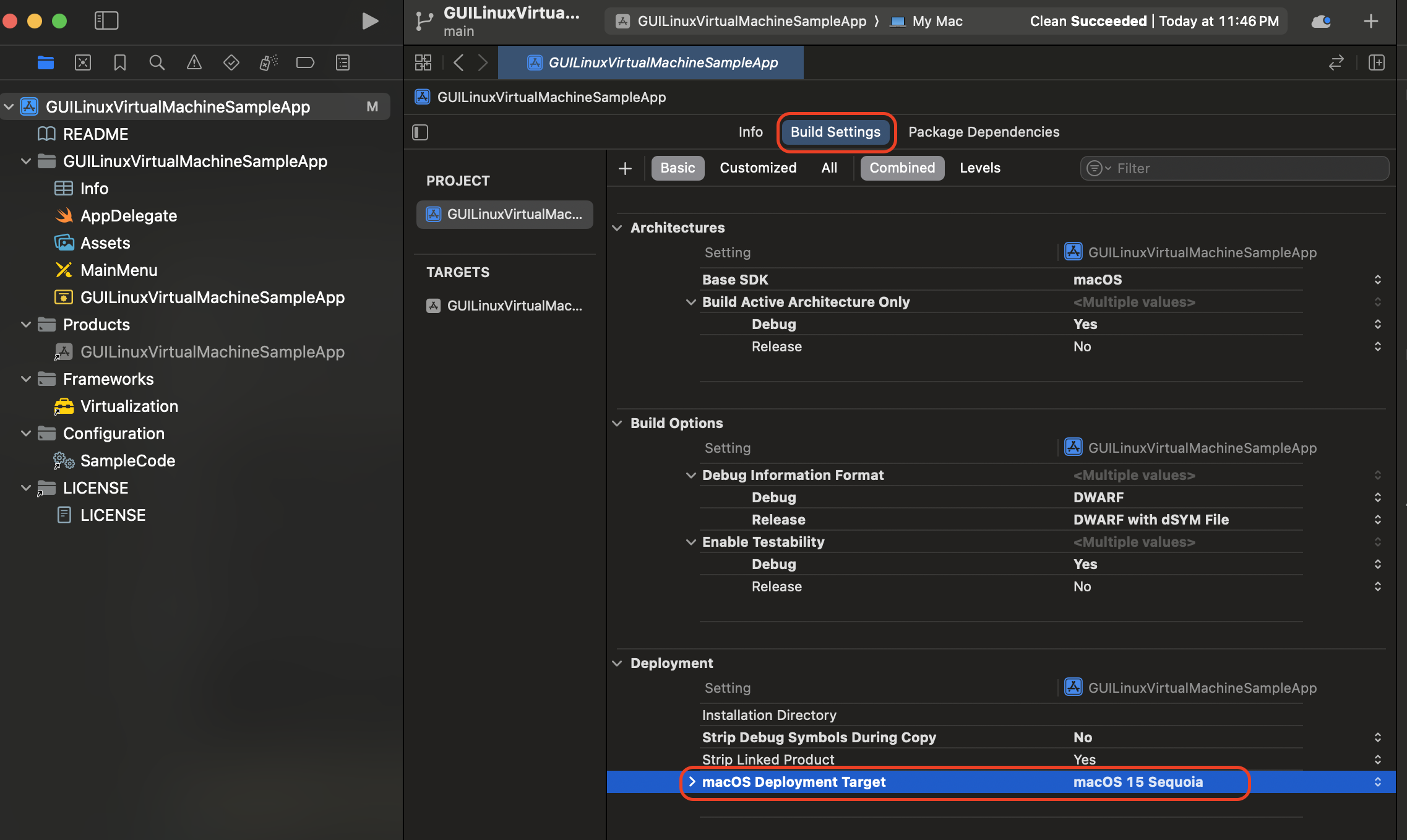Click the Xcode Cloud status icon
Screen dimensions: 1407x840
click(1321, 22)
